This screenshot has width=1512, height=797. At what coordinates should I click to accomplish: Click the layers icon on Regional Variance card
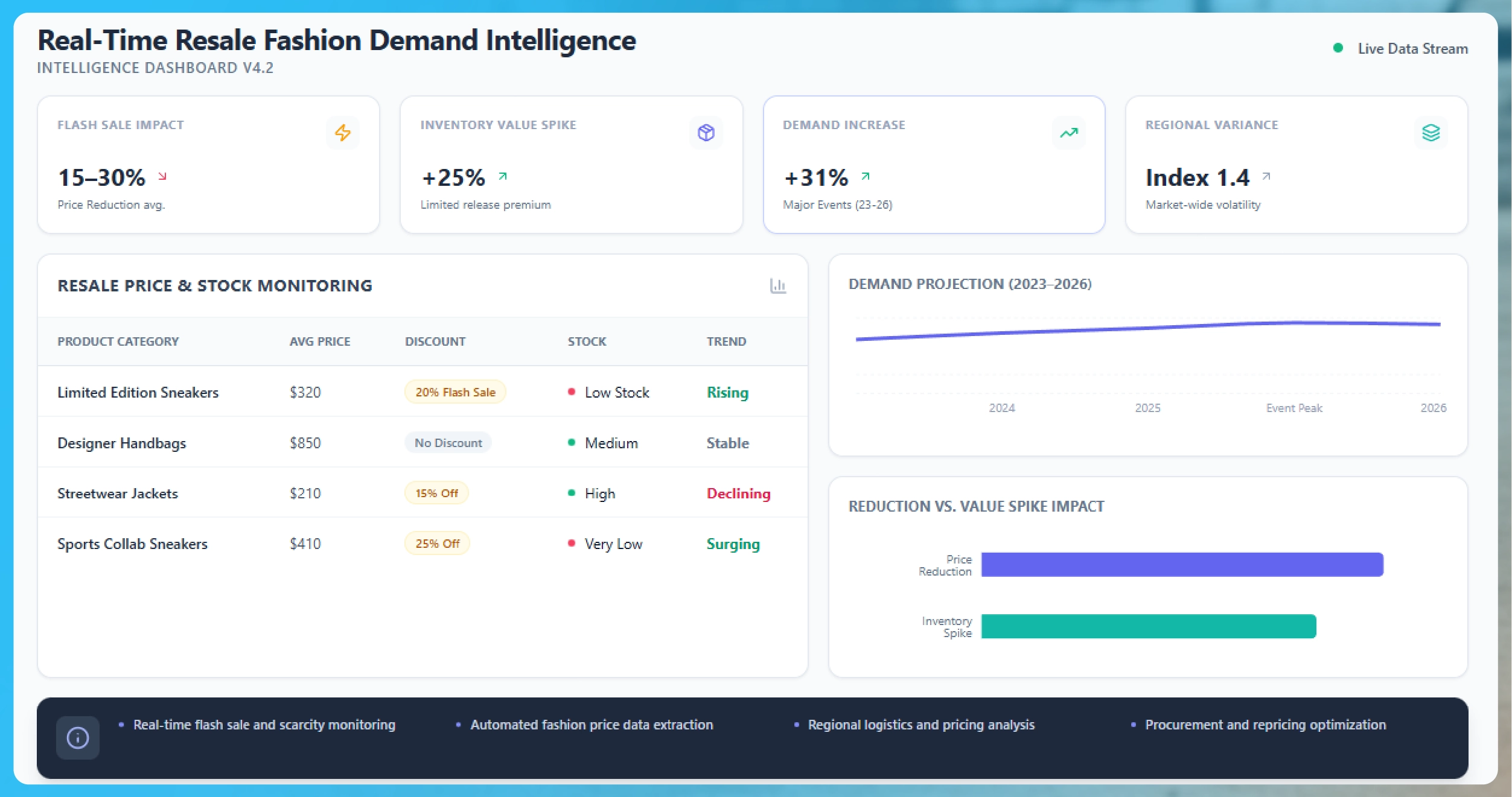[x=1431, y=132]
